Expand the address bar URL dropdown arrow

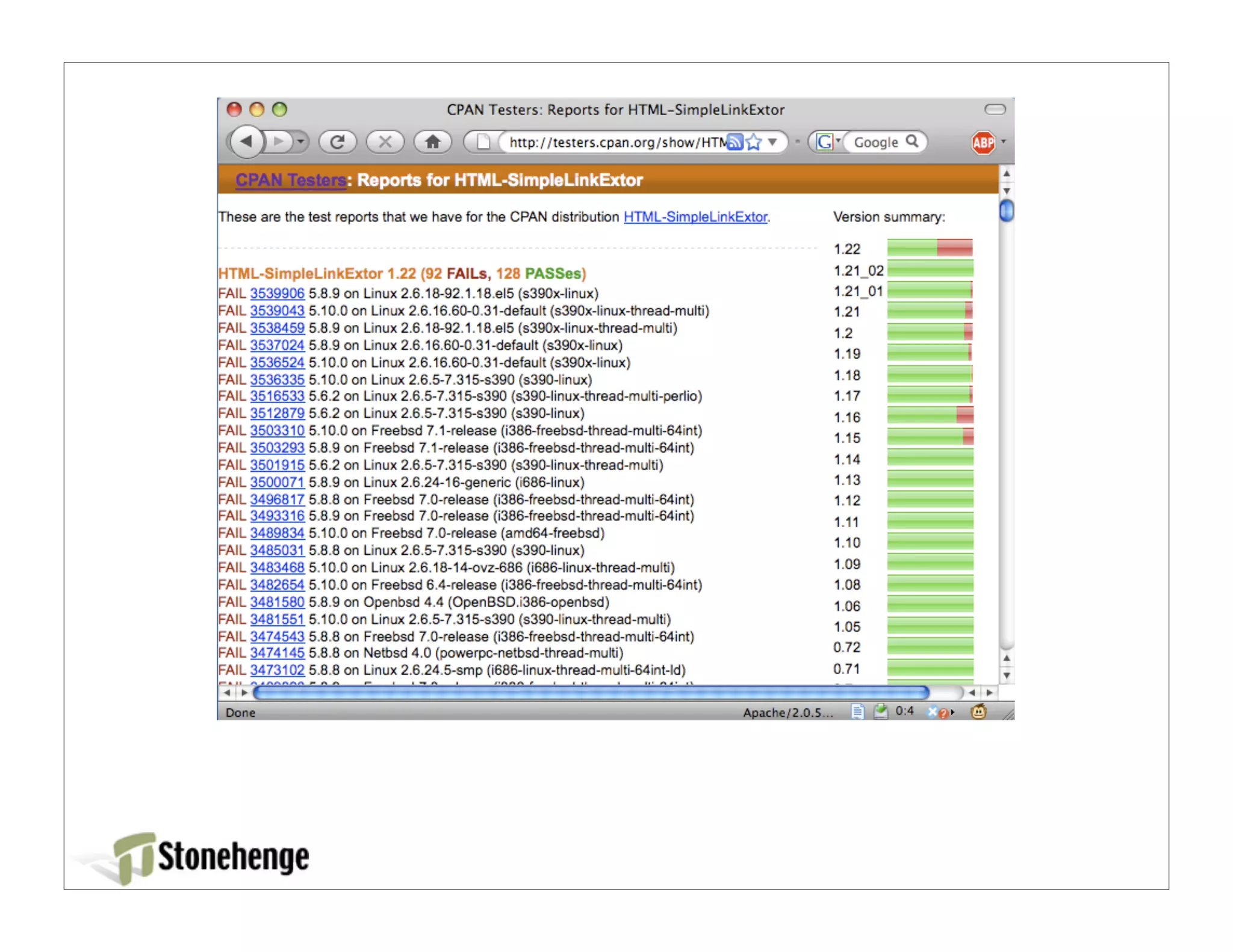pos(773,142)
